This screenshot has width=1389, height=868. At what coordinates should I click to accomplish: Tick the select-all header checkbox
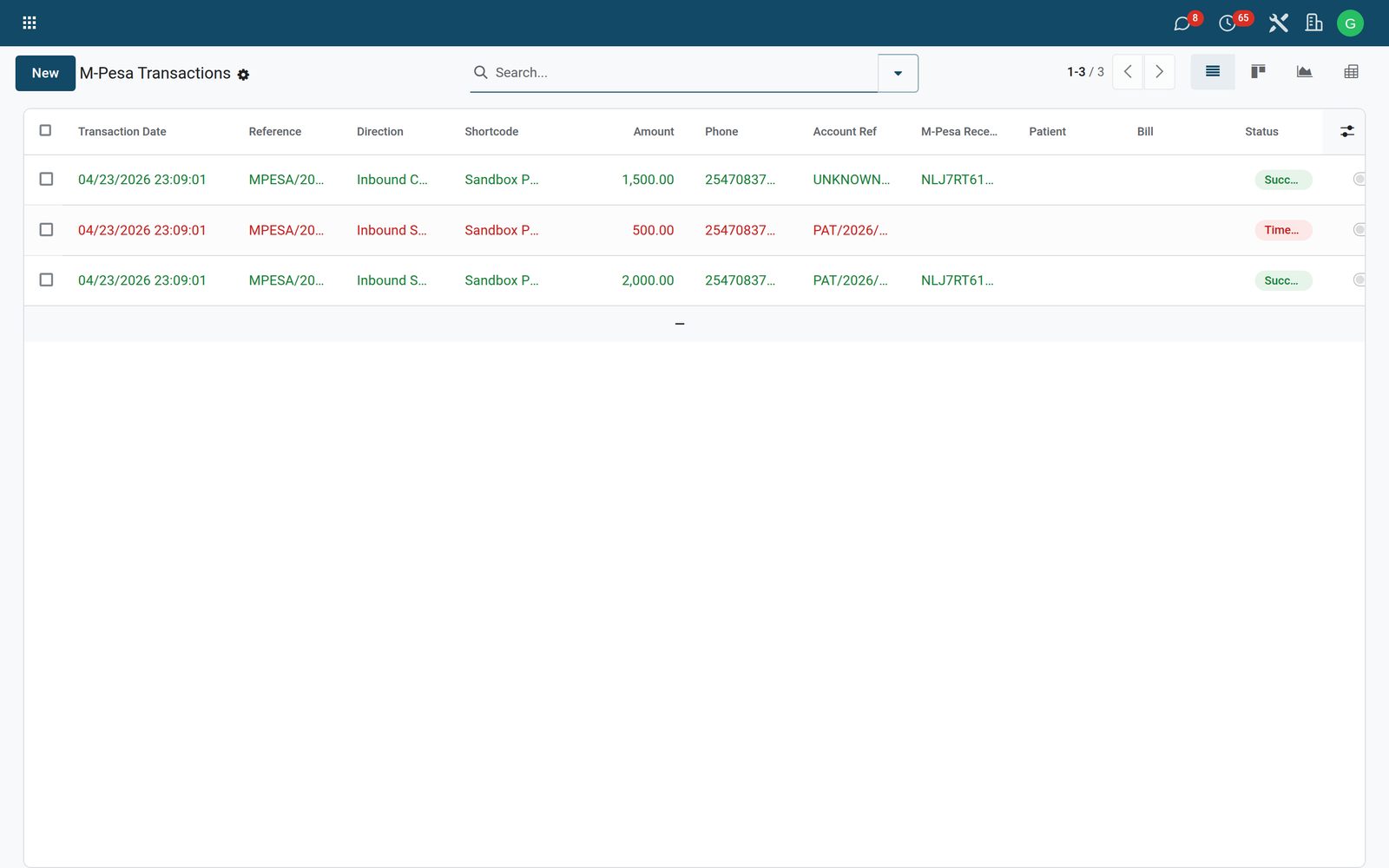point(46,131)
